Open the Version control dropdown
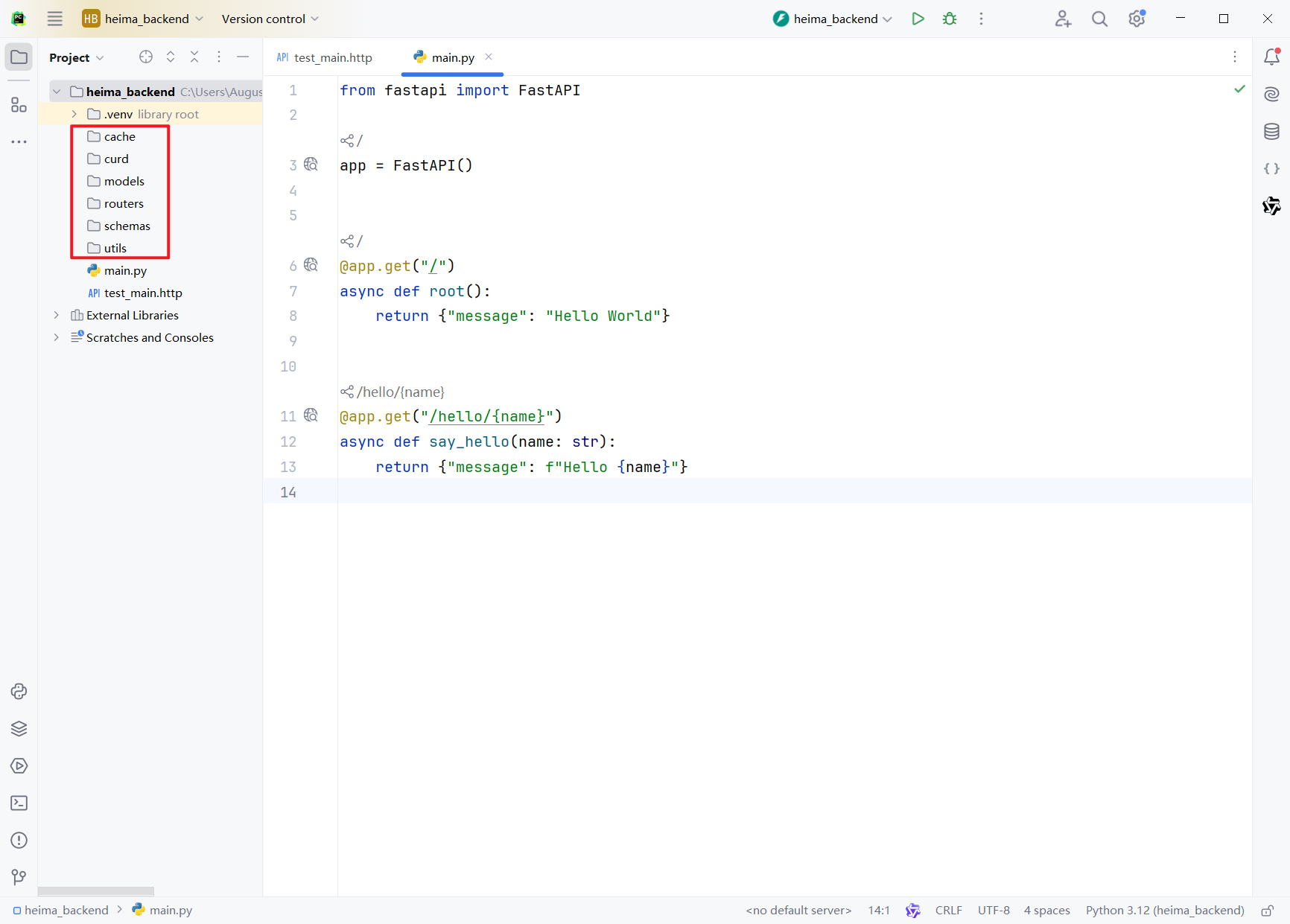Viewport: 1290px width, 924px height. click(x=270, y=19)
